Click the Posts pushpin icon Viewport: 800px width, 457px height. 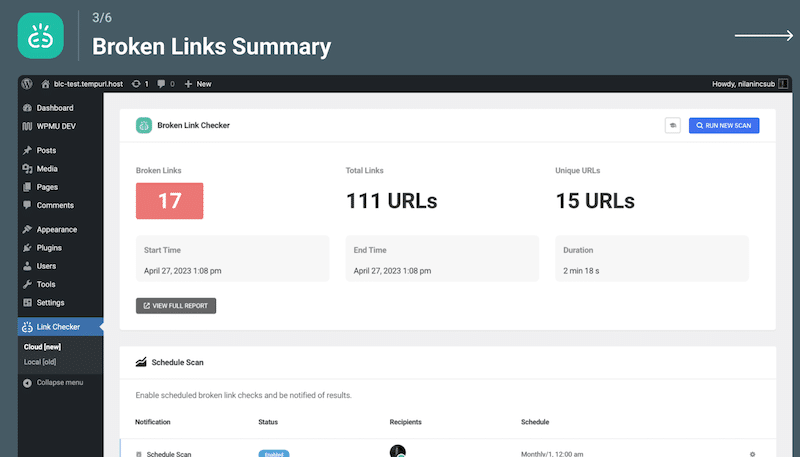28,150
